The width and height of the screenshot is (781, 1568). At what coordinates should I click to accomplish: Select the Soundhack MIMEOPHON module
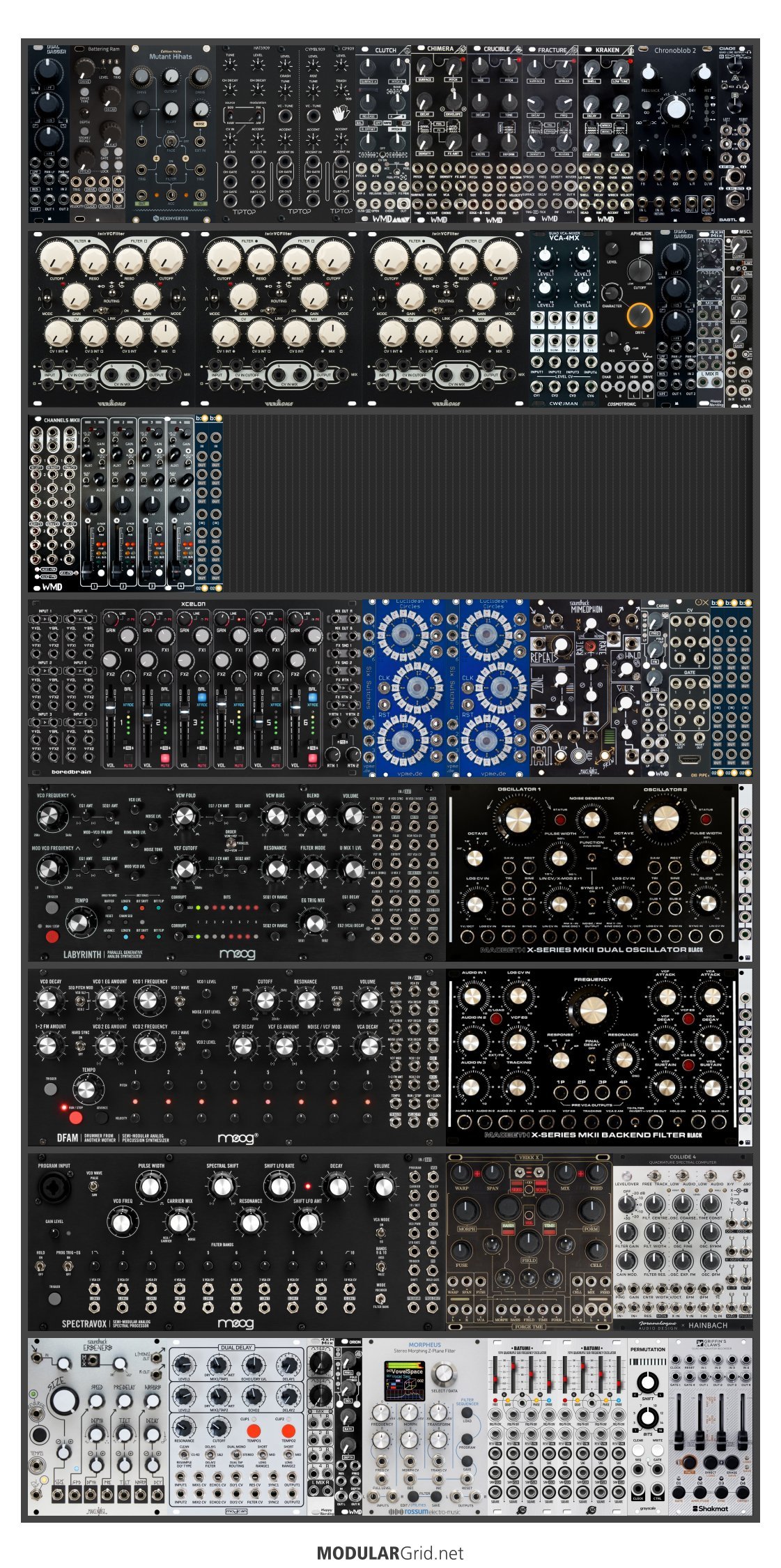click(x=585, y=688)
